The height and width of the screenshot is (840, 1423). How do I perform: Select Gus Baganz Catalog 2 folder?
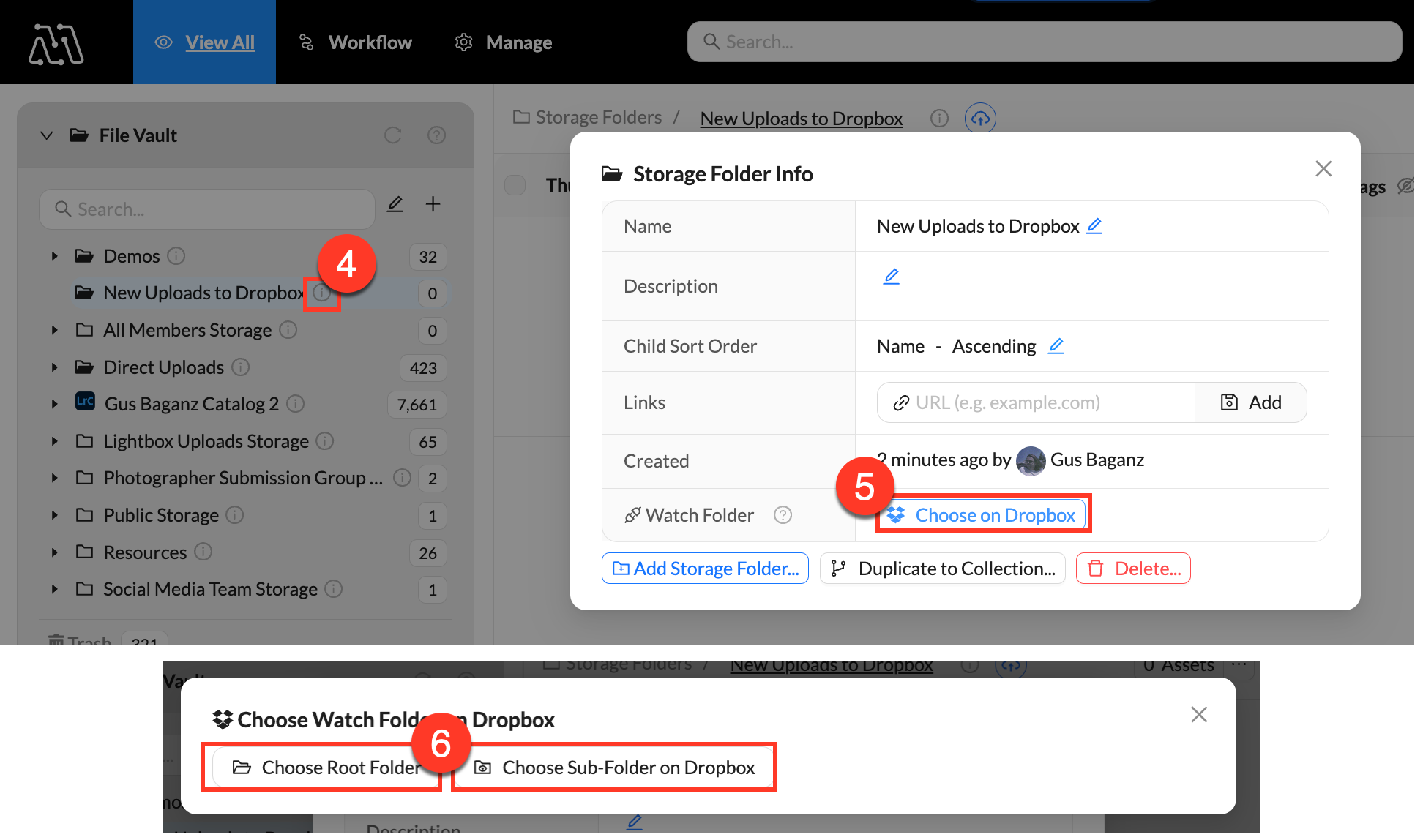click(191, 404)
